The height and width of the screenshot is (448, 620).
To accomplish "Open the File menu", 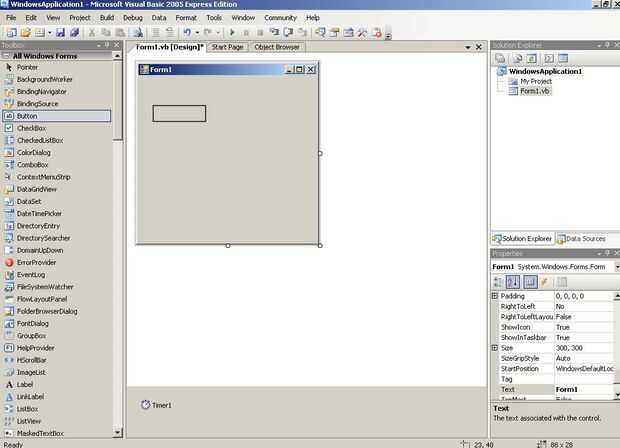I will 11,18.
